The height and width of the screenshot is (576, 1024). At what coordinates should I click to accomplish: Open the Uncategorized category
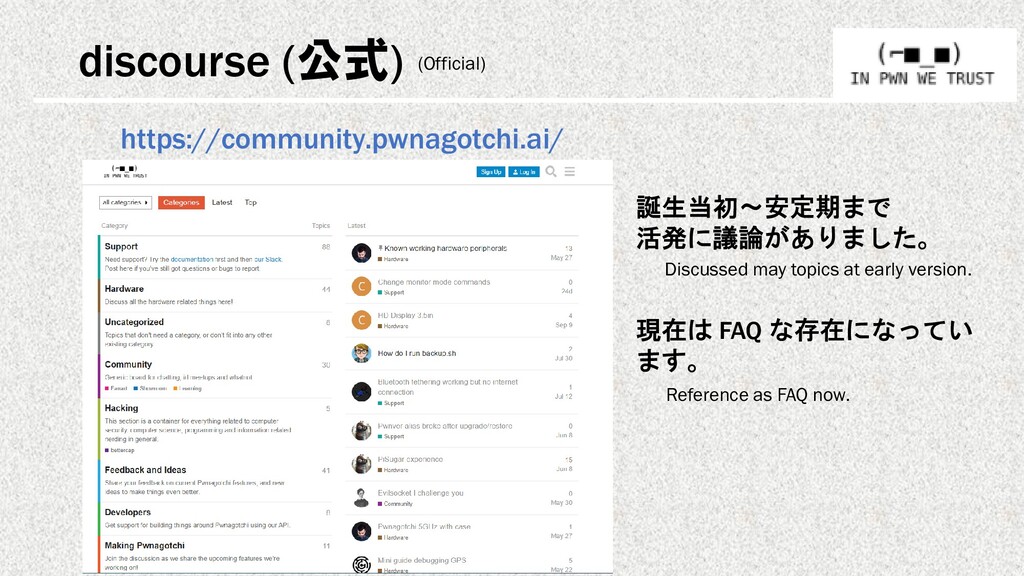(x=135, y=322)
